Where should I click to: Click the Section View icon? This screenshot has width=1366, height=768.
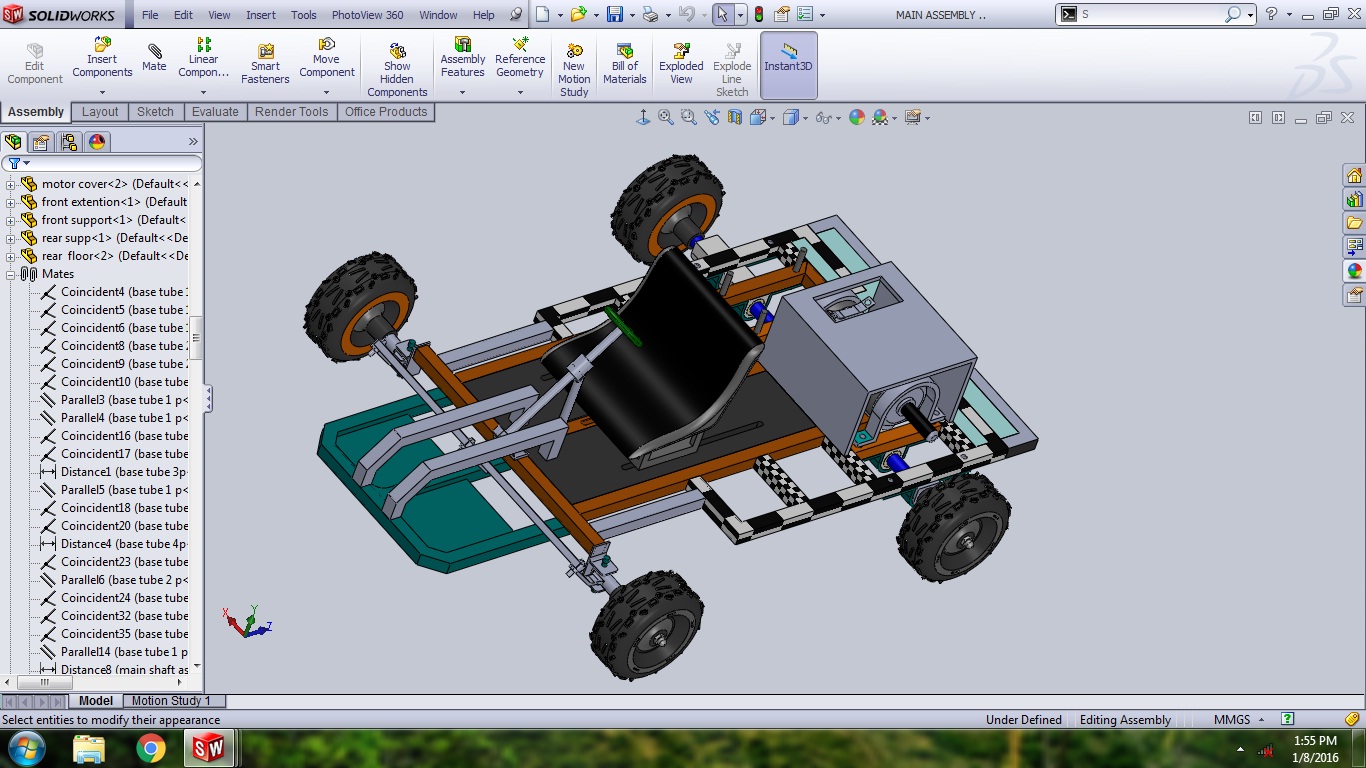(x=735, y=117)
